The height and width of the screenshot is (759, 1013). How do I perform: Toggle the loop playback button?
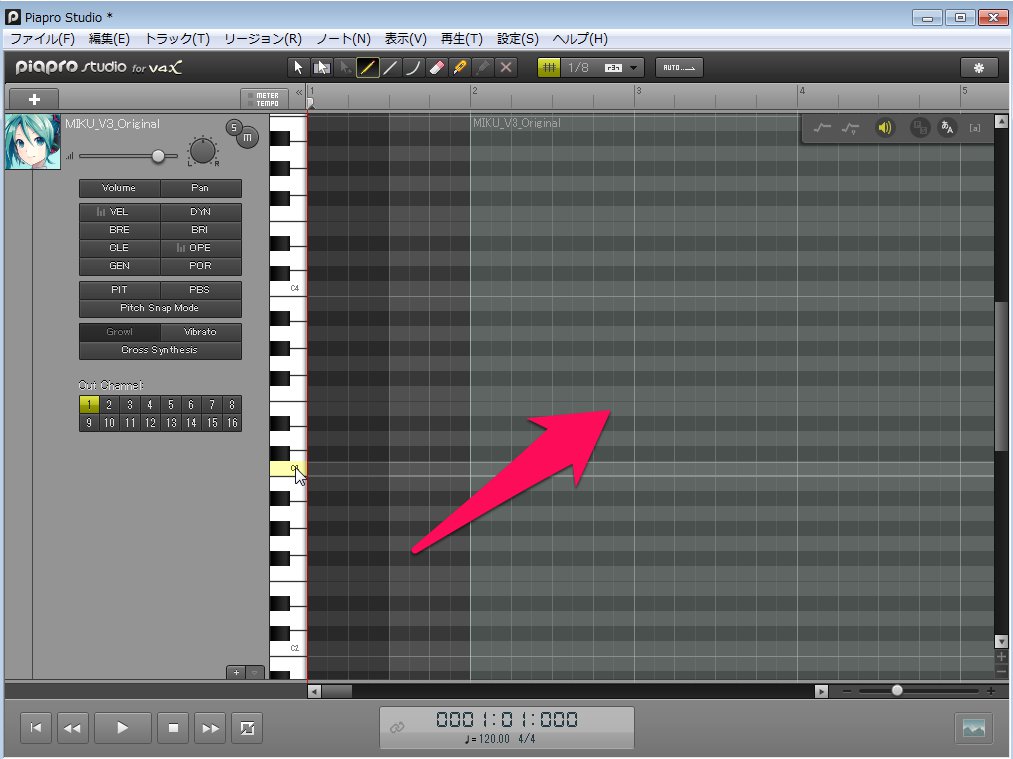247,728
